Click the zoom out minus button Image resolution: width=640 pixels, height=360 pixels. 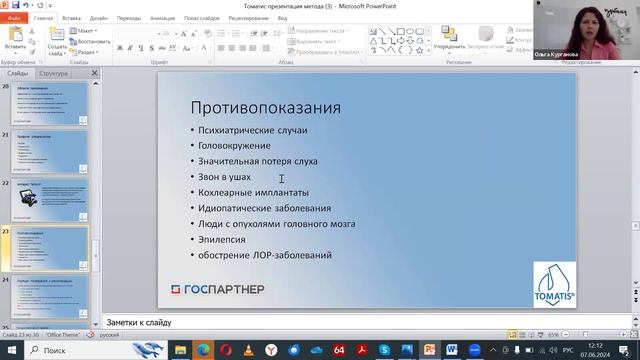tap(566, 335)
